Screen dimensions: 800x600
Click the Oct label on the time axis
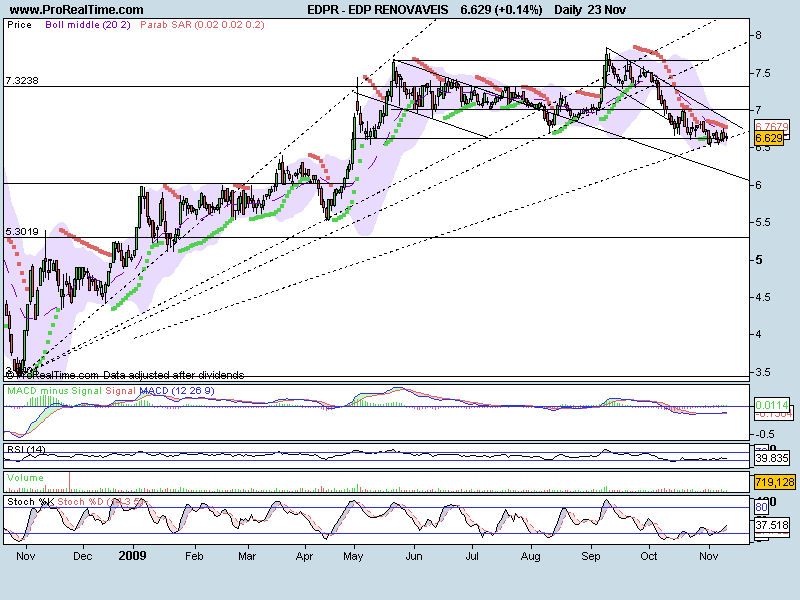tap(648, 556)
